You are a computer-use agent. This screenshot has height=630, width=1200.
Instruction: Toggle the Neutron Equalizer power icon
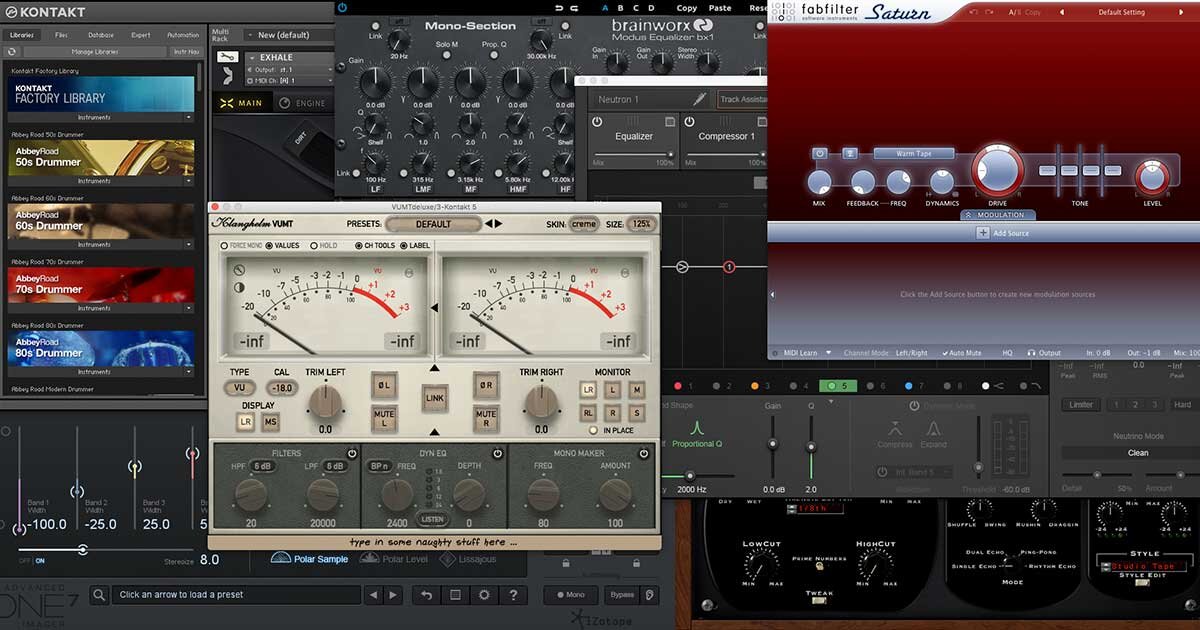[598, 122]
